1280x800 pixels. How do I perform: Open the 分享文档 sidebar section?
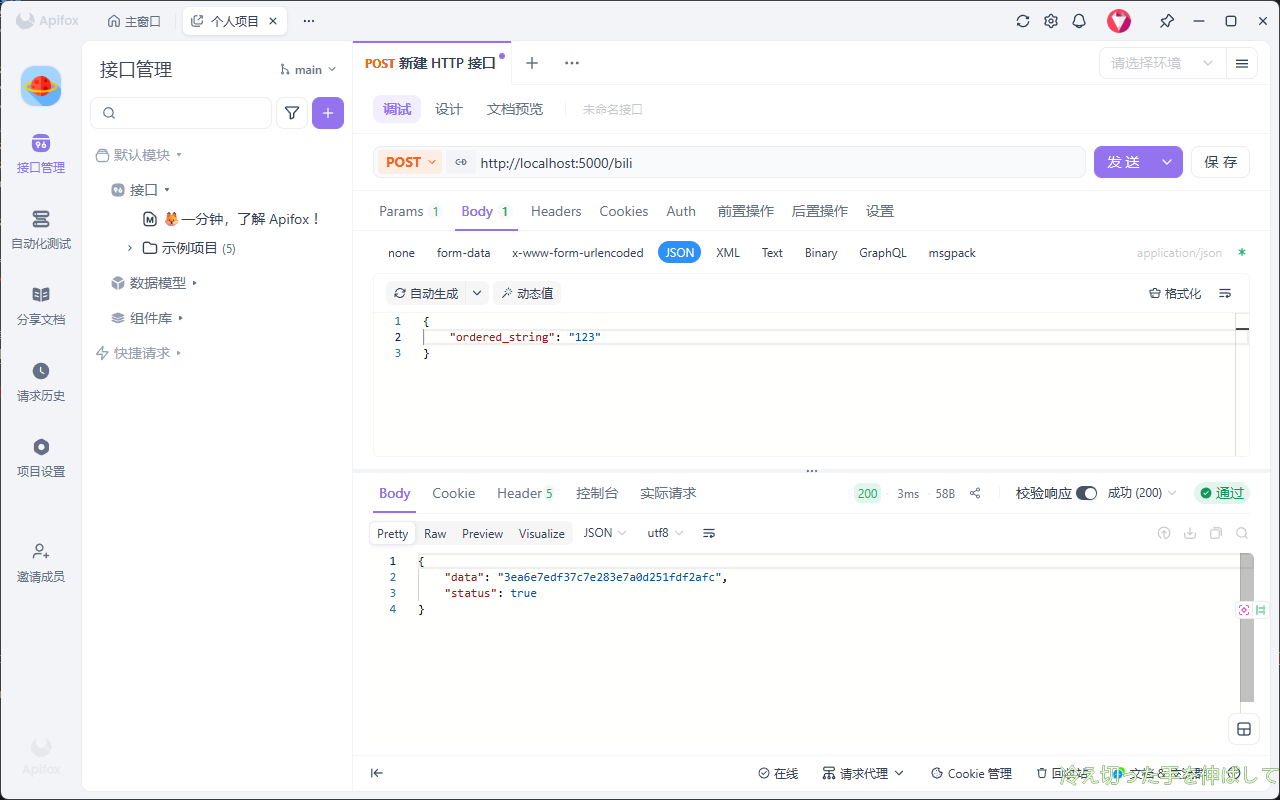point(41,305)
